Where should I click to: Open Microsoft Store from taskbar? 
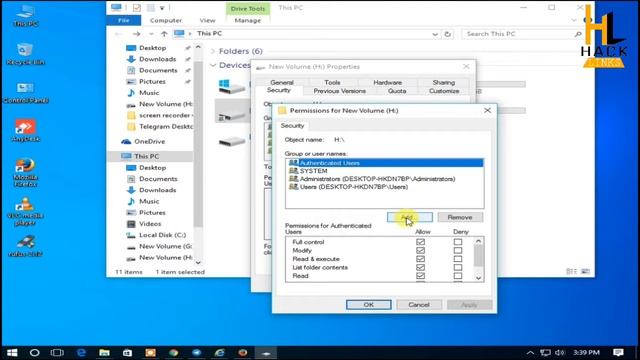click(x=127, y=353)
